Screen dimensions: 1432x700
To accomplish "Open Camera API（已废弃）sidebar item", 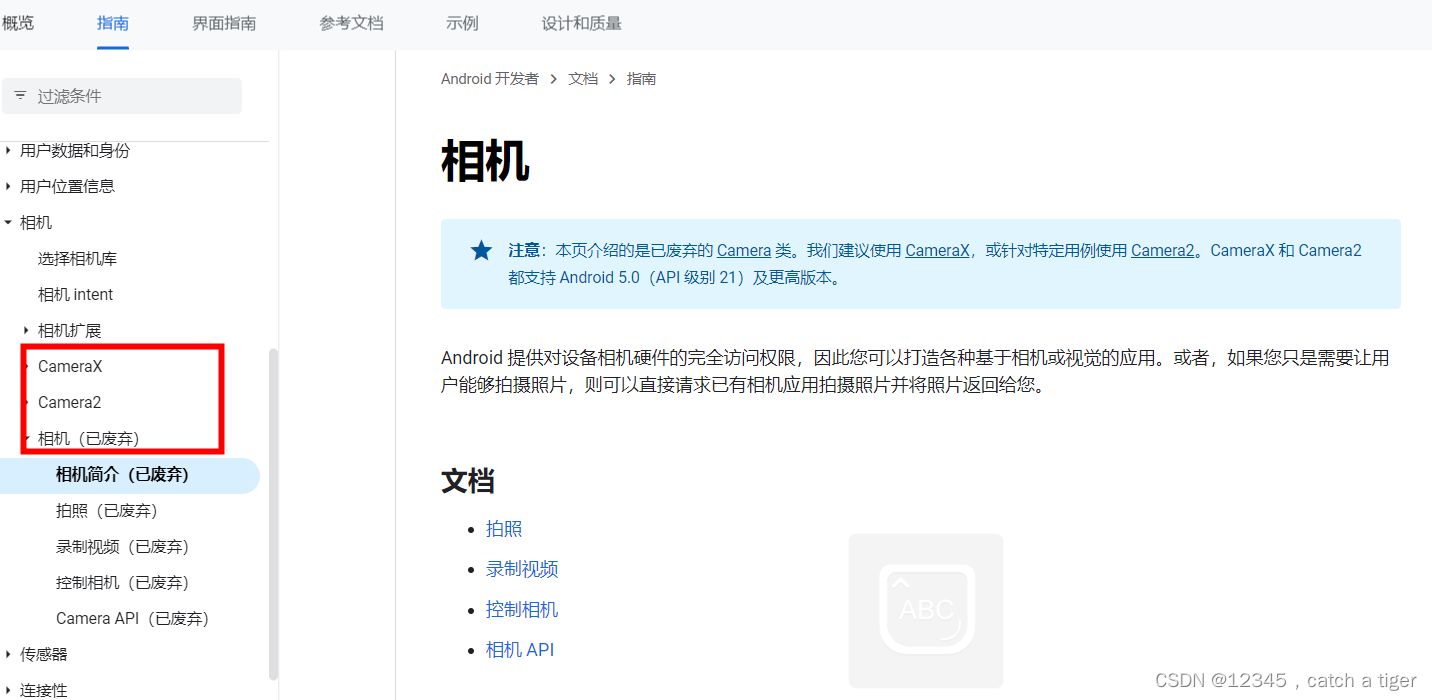I will (132, 619).
